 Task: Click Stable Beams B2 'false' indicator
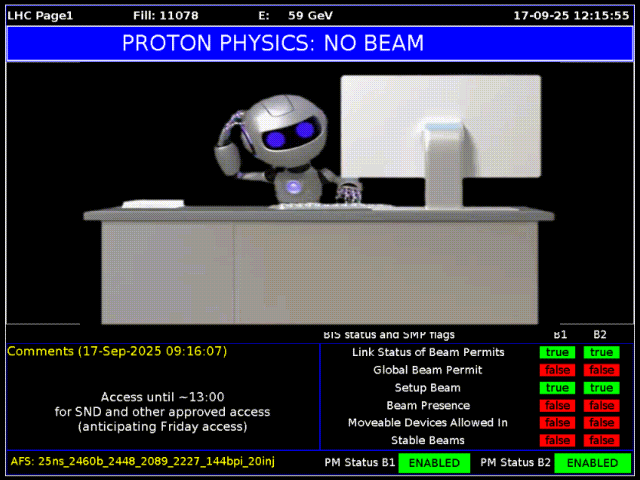click(x=601, y=440)
